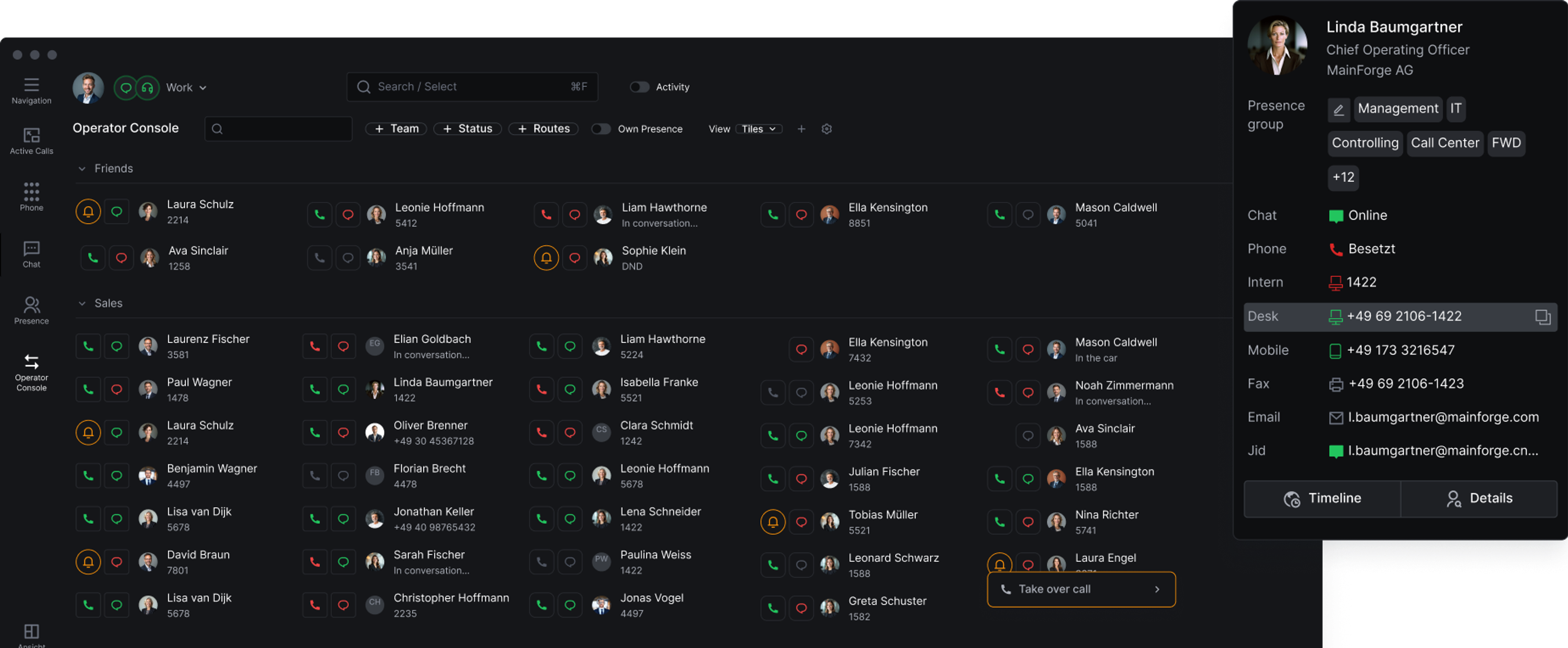1568x648 pixels.
Task: Switch to the Details tab
Action: (x=1479, y=498)
